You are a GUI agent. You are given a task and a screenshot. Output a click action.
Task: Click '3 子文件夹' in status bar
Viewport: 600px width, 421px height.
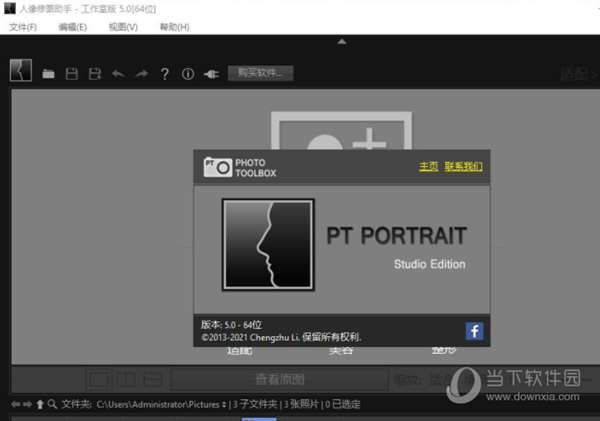click(255, 404)
